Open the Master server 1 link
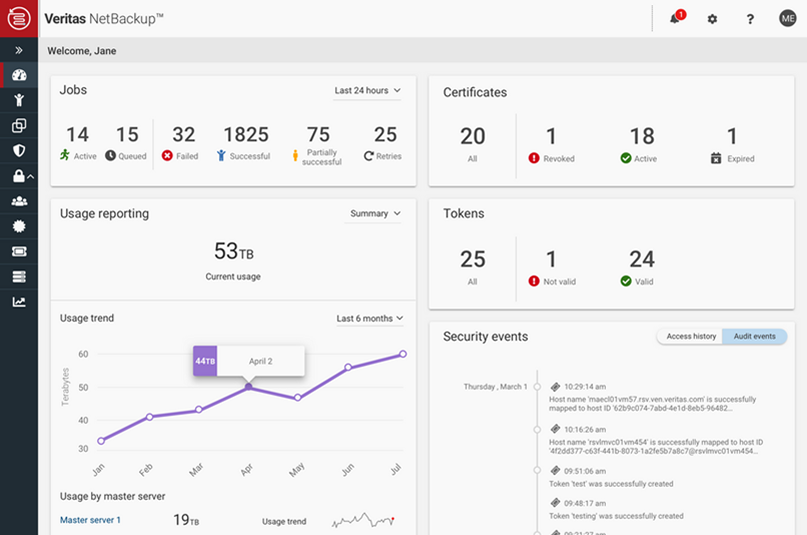 coord(90,520)
